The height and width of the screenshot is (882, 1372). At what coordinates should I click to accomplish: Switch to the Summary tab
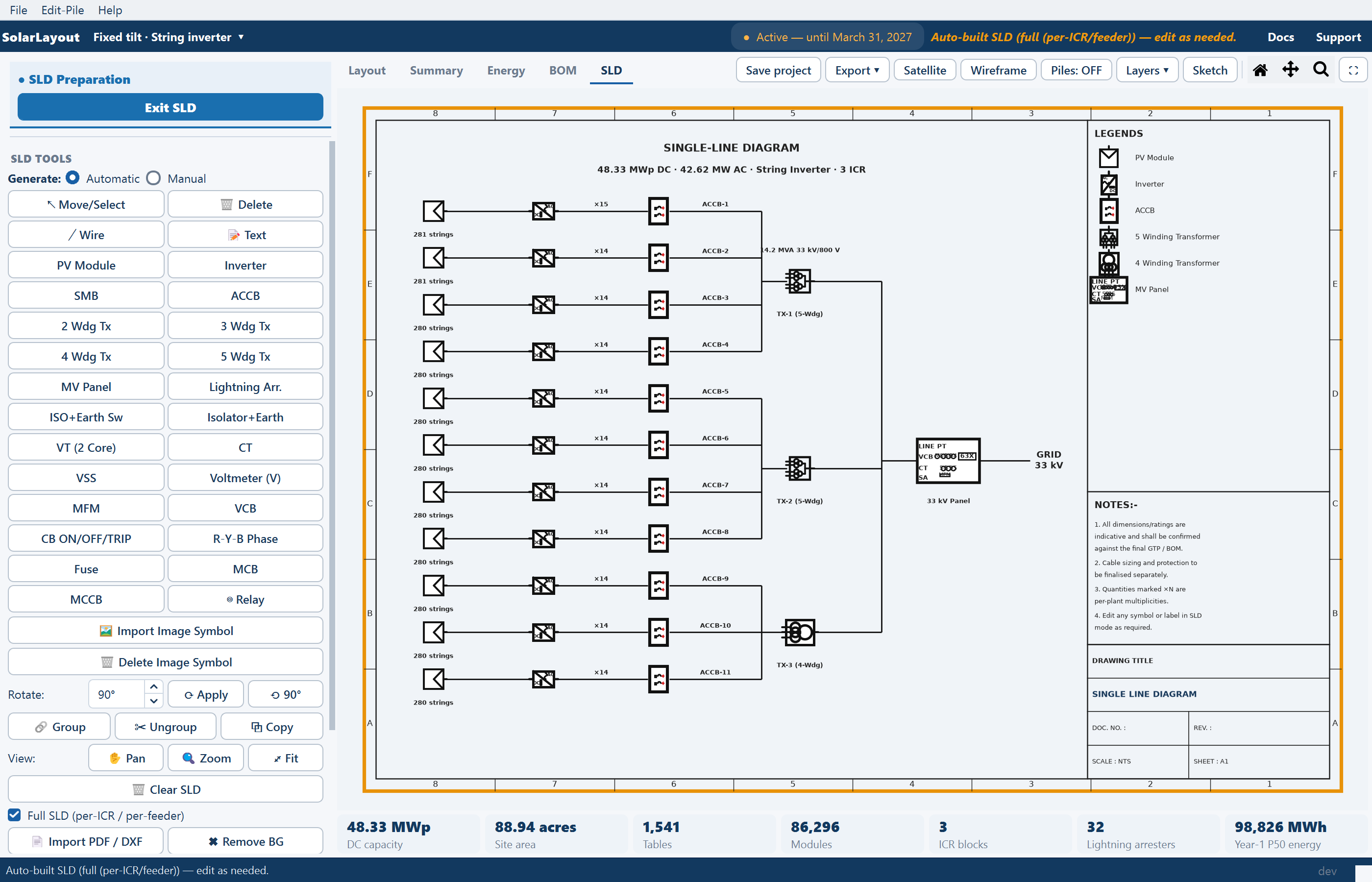tap(436, 70)
